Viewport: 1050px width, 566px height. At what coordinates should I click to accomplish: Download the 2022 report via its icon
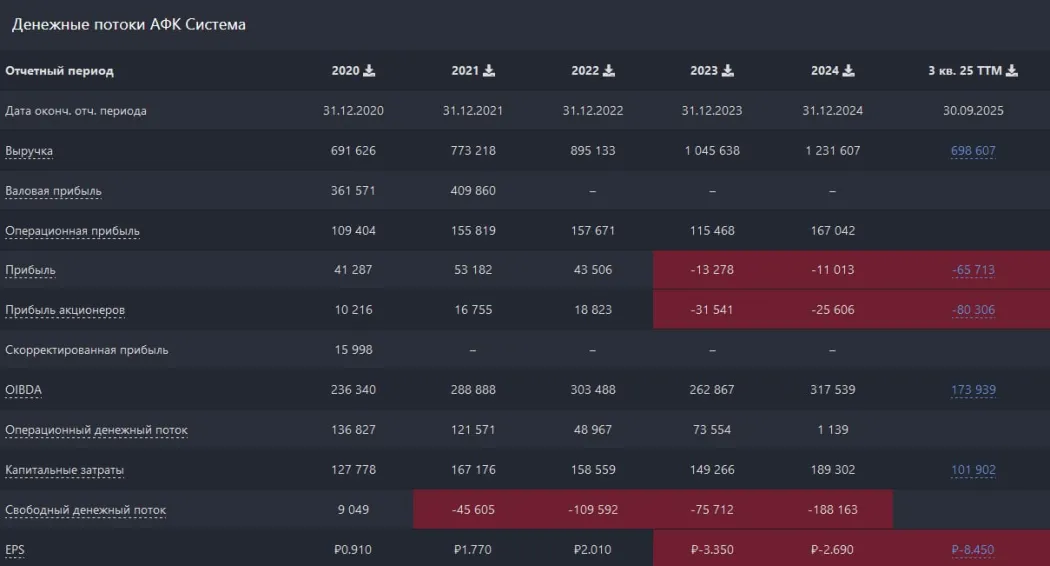click(609, 71)
